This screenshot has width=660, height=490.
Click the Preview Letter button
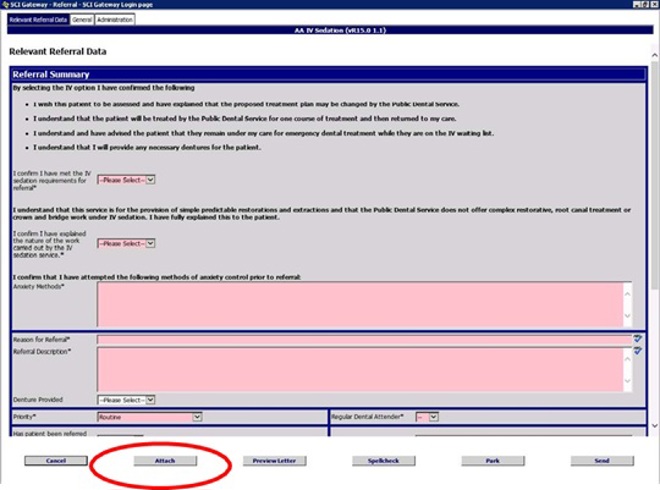pos(274,461)
